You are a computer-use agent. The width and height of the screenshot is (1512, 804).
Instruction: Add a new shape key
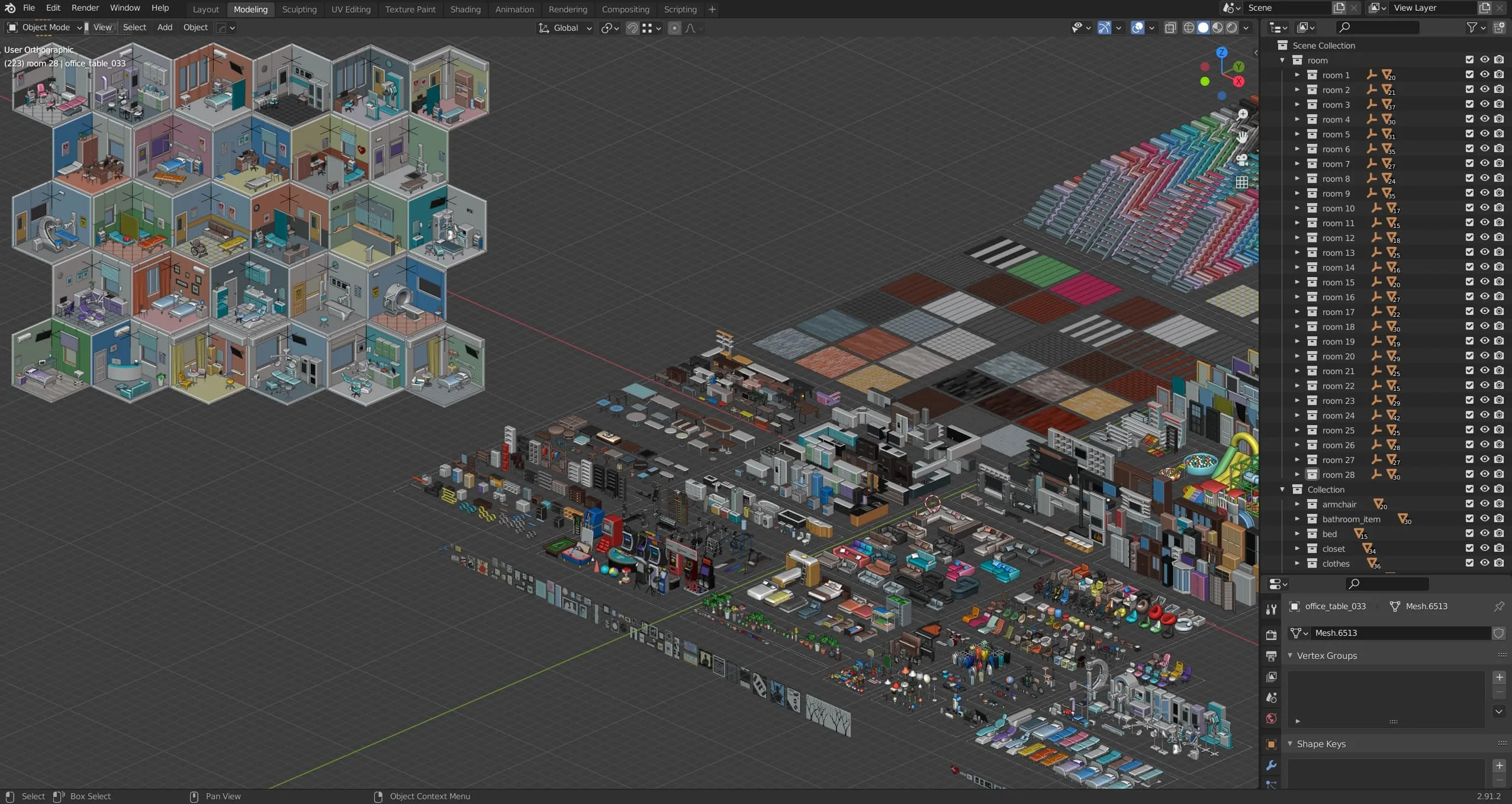point(1499,766)
